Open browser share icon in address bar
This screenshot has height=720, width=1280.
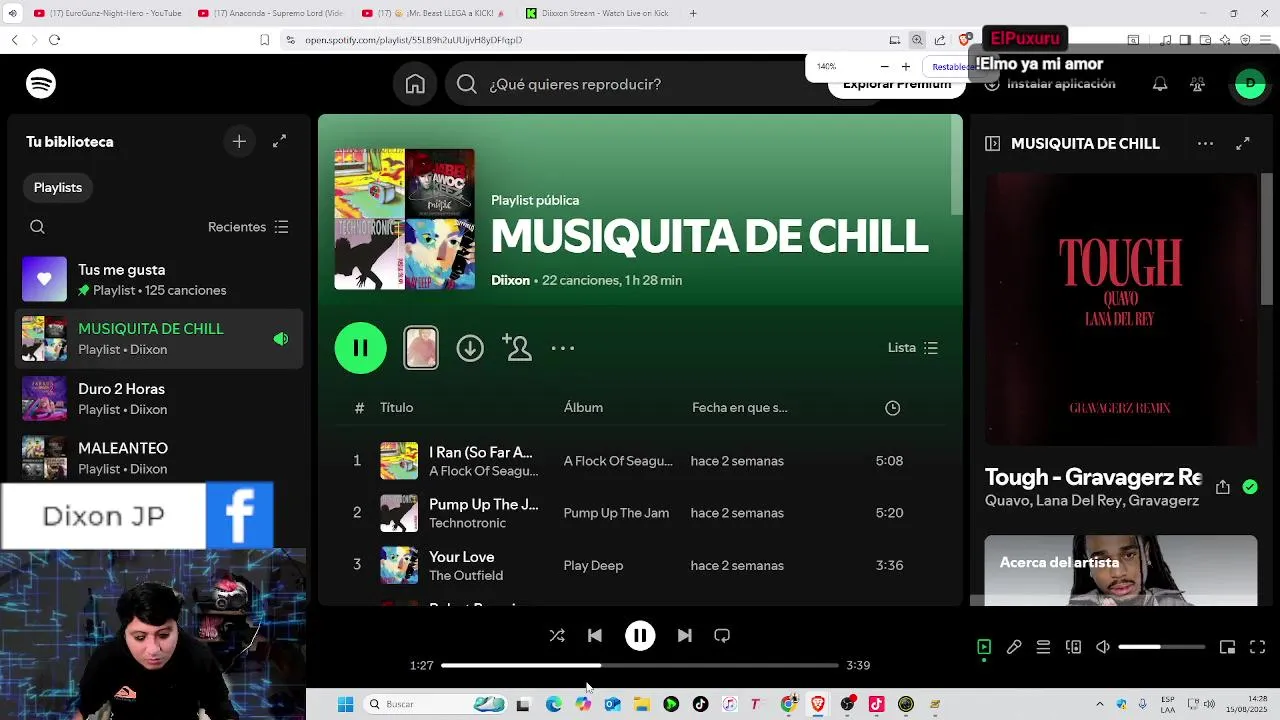click(940, 40)
